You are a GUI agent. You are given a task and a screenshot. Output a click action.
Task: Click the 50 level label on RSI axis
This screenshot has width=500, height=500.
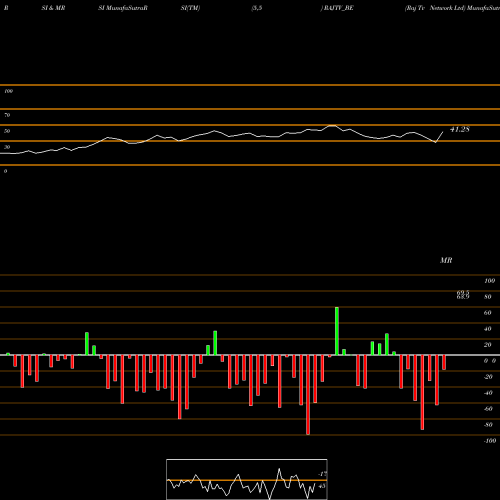point(7,131)
